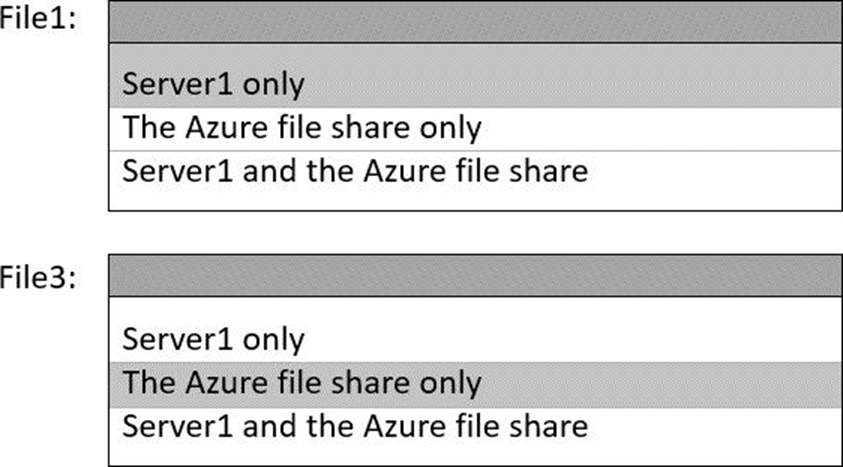Choose the last entry in File3's list
Image resolution: width=843 pixels, height=467 pixels.
(x=355, y=426)
